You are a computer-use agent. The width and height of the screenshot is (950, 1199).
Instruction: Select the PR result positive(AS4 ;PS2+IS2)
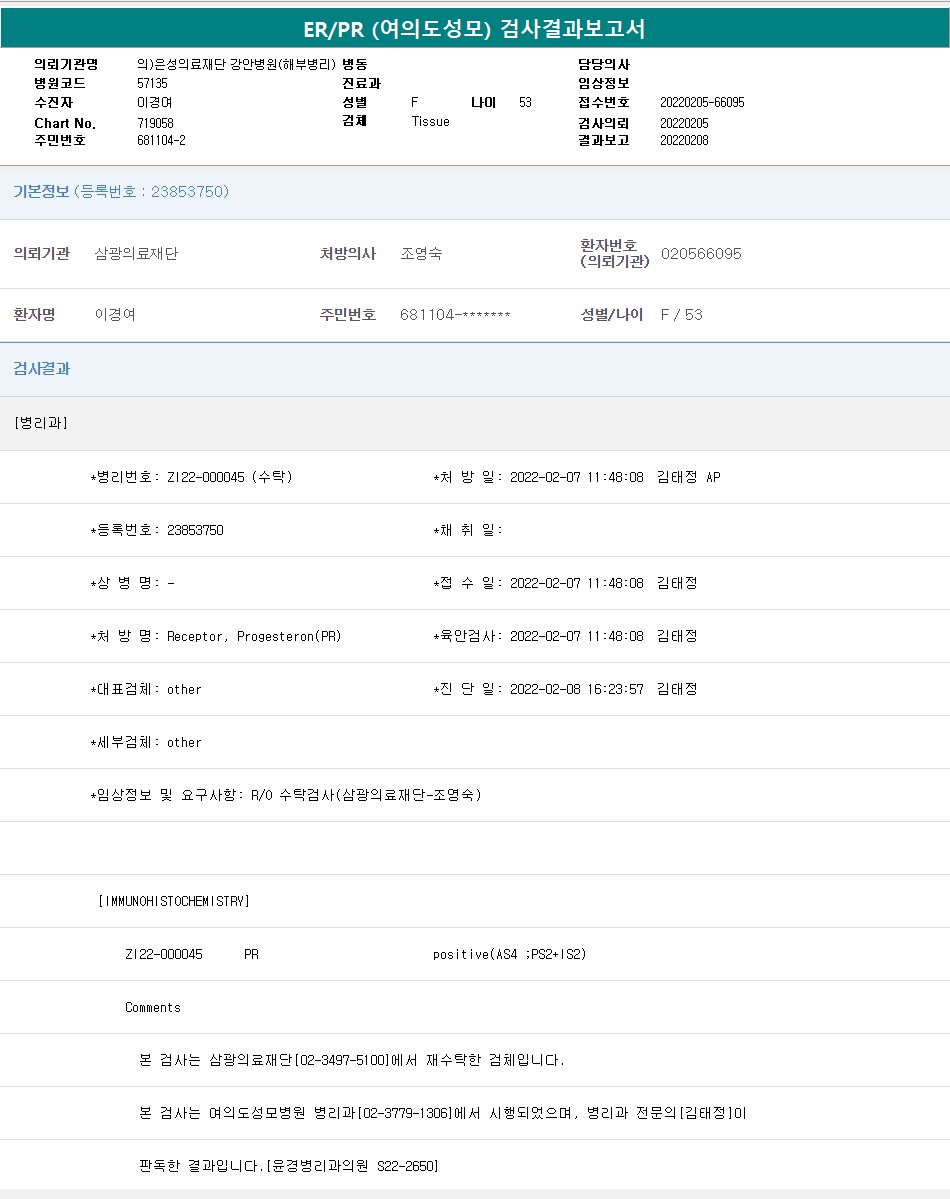(x=509, y=954)
